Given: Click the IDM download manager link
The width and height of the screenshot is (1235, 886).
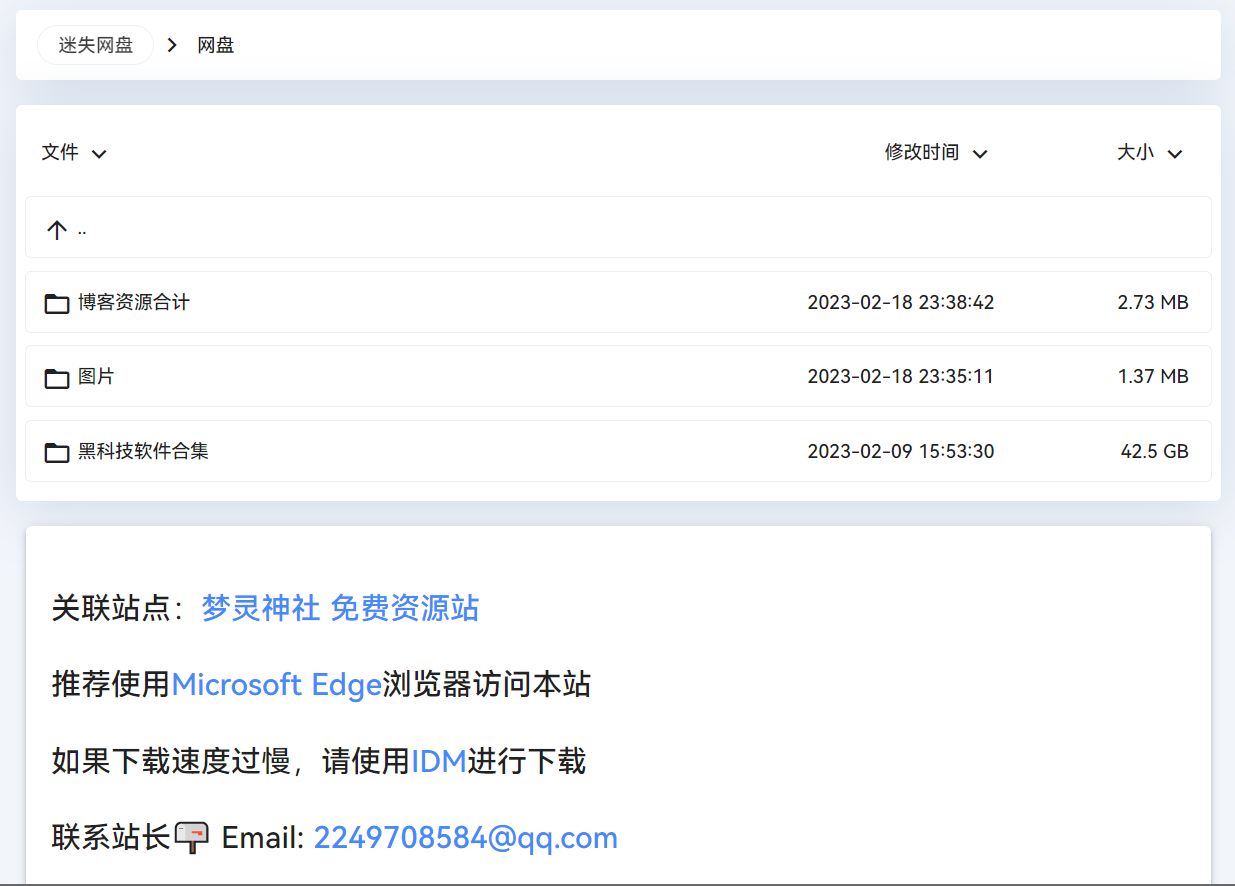Looking at the screenshot, I should click(438, 762).
